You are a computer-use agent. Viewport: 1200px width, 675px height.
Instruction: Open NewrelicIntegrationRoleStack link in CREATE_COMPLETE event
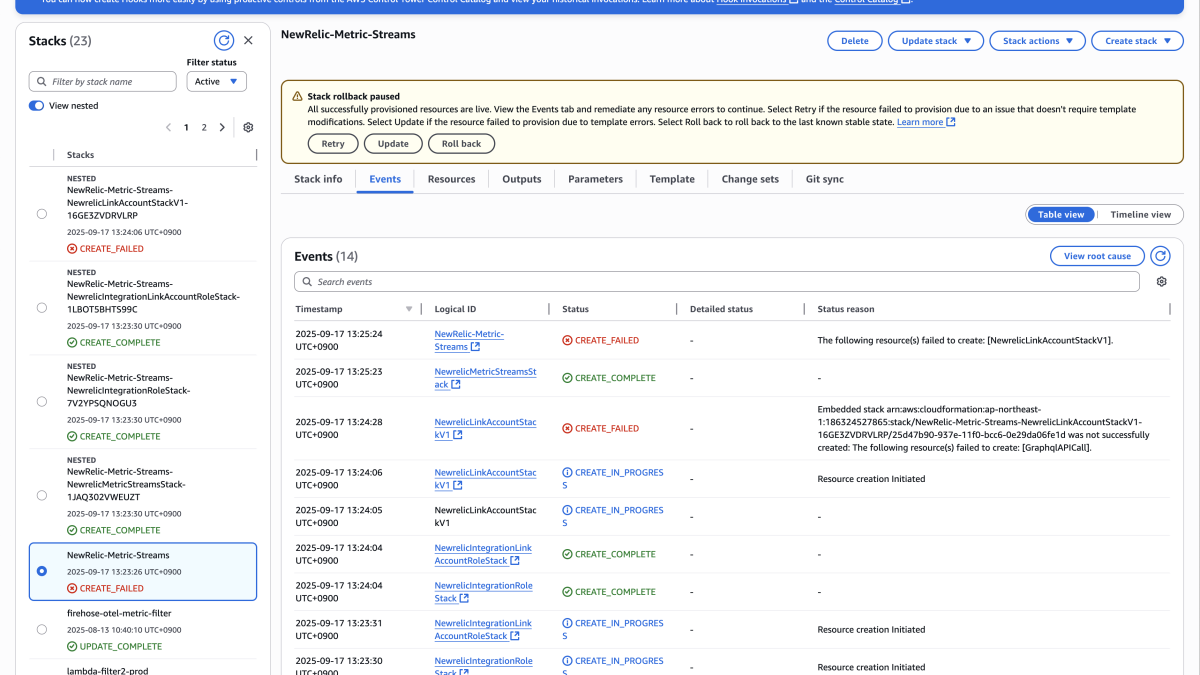coord(483,592)
